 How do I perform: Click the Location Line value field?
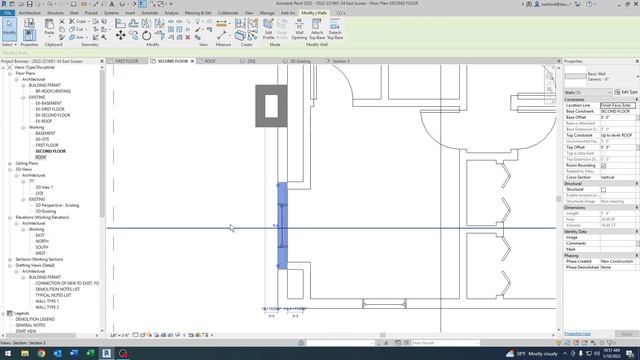point(618,105)
